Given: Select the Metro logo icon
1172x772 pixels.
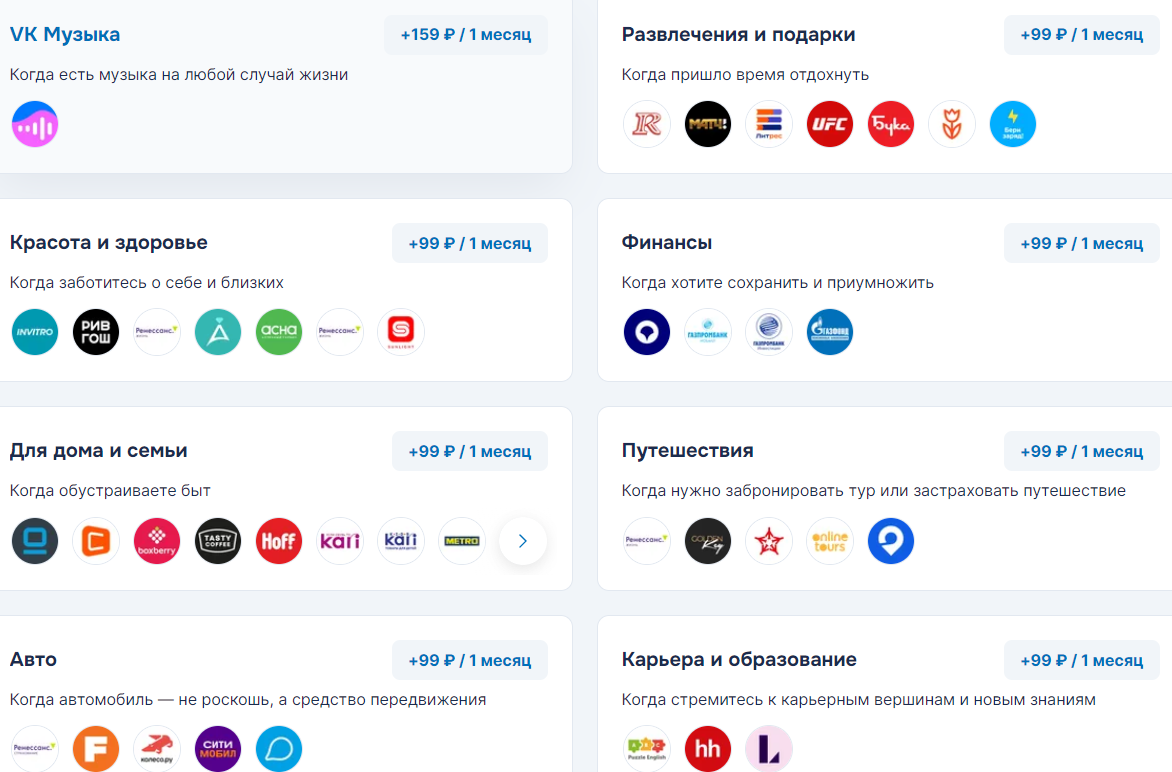Looking at the screenshot, I should tap(462, 540).
